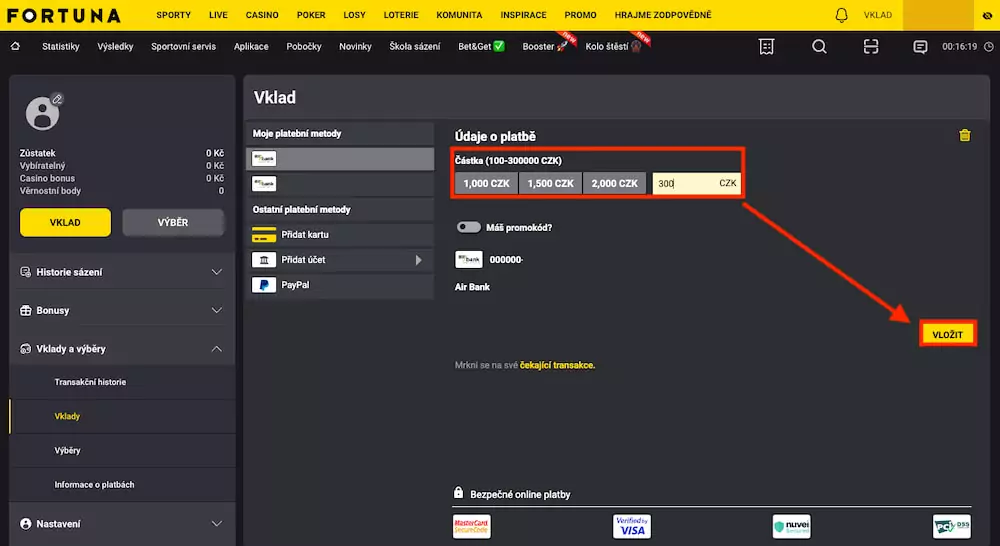Screen dimensions: 1000x546
Task: Open POKER in top menu
Action: coord(311,15)
